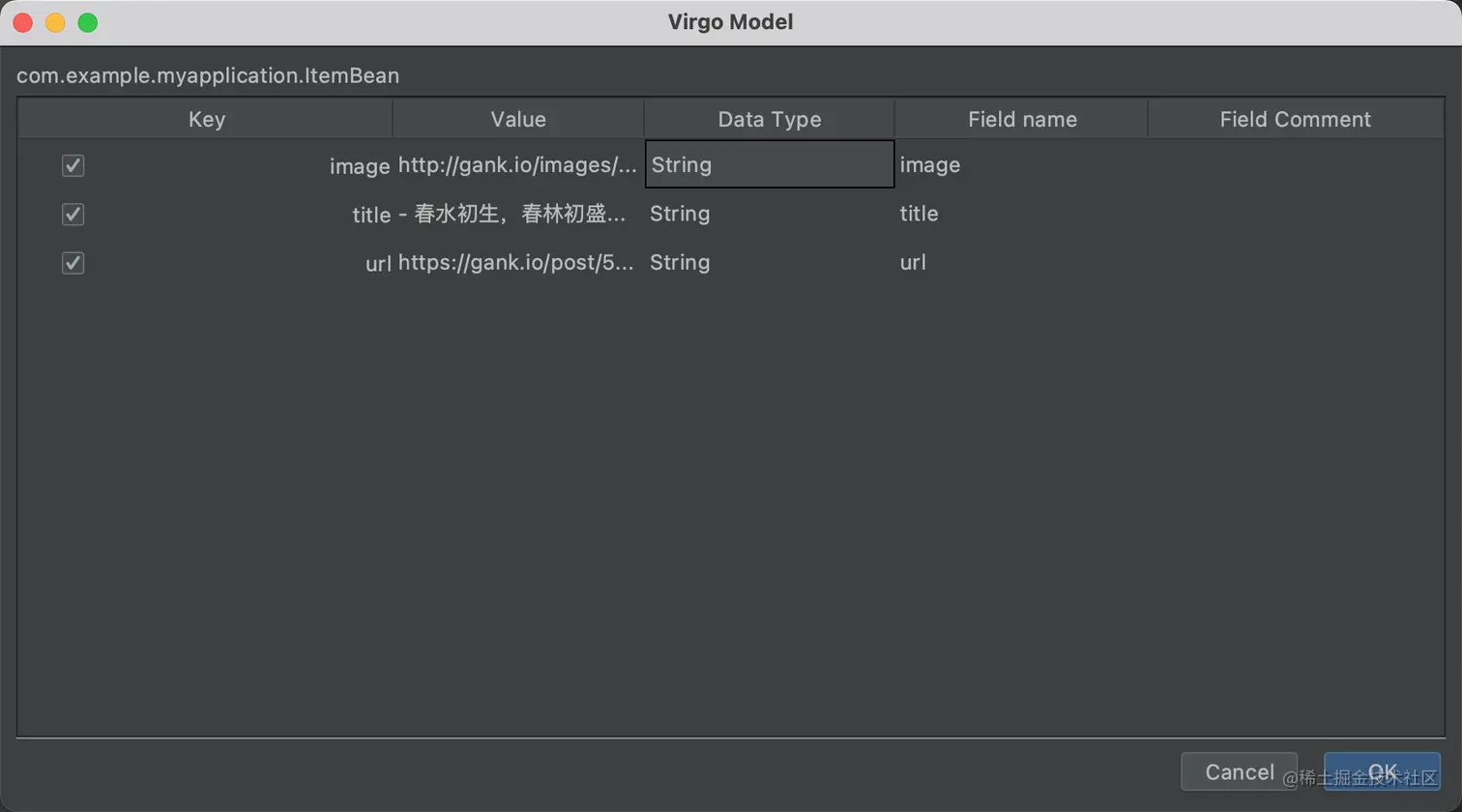Select the gank.io/images value cell

point(518,165)
